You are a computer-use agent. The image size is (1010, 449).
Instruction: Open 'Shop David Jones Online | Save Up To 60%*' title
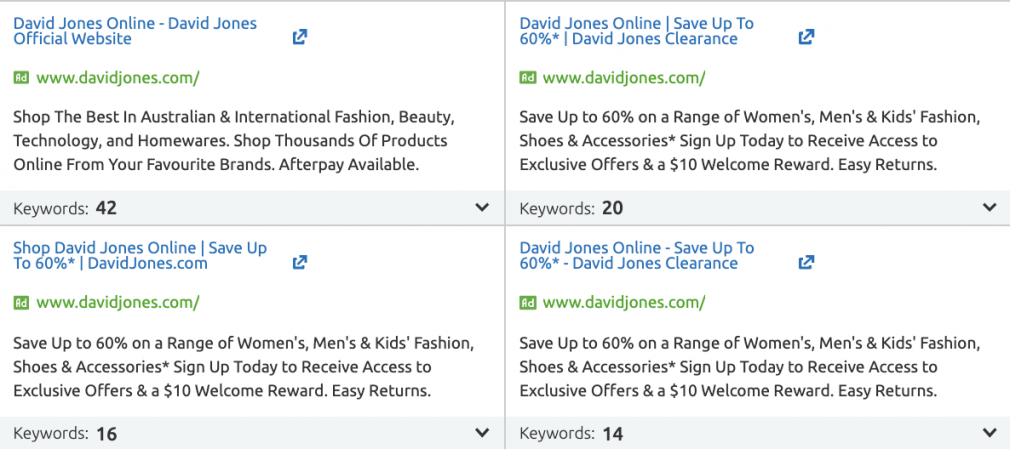[x=140, y=256]
